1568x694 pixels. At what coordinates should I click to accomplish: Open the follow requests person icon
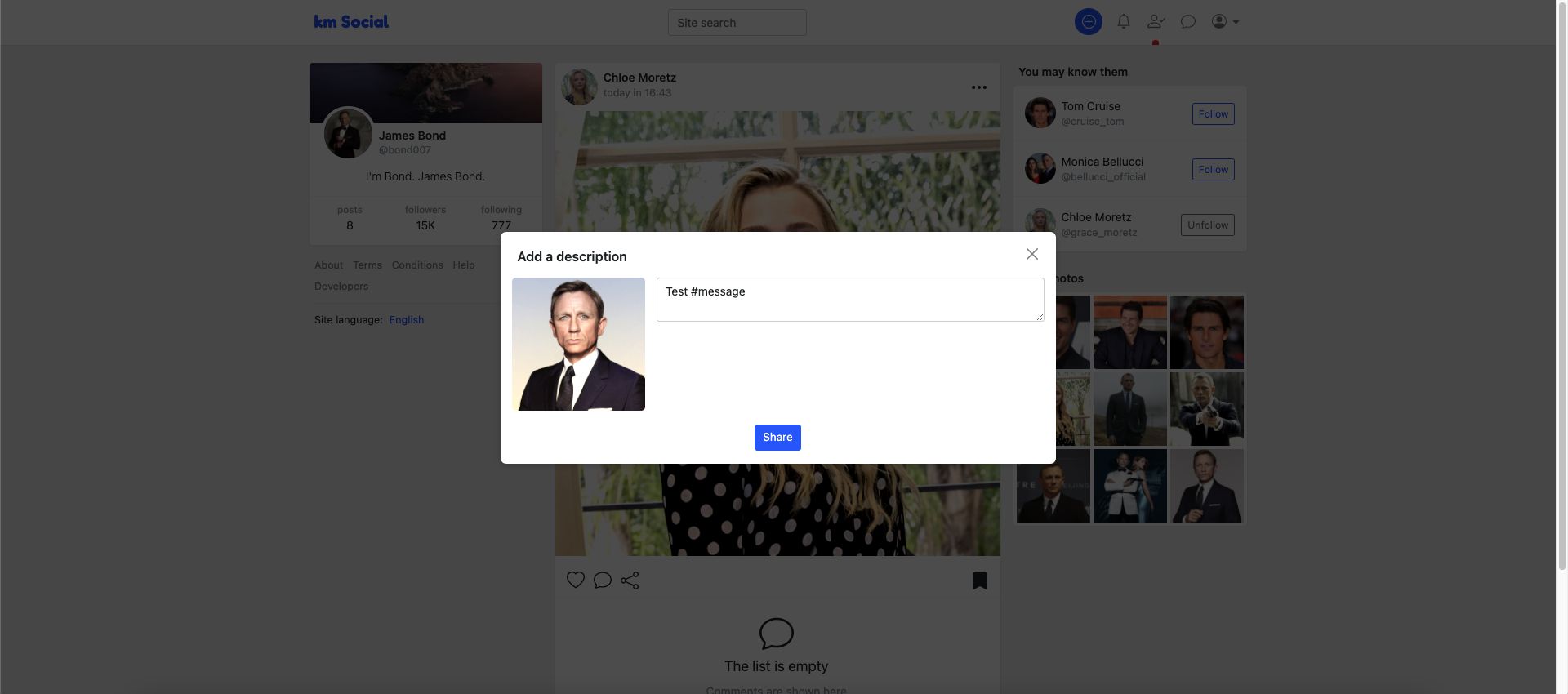[x=1156, y=22]
